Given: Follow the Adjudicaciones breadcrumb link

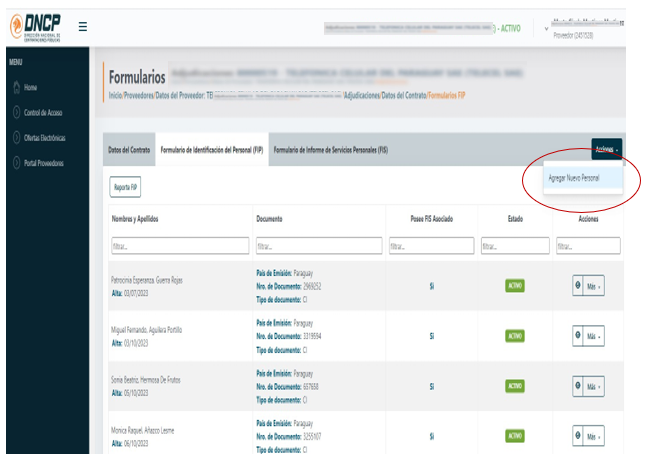Looking at the screenshot, I should (x=362, y=95).
